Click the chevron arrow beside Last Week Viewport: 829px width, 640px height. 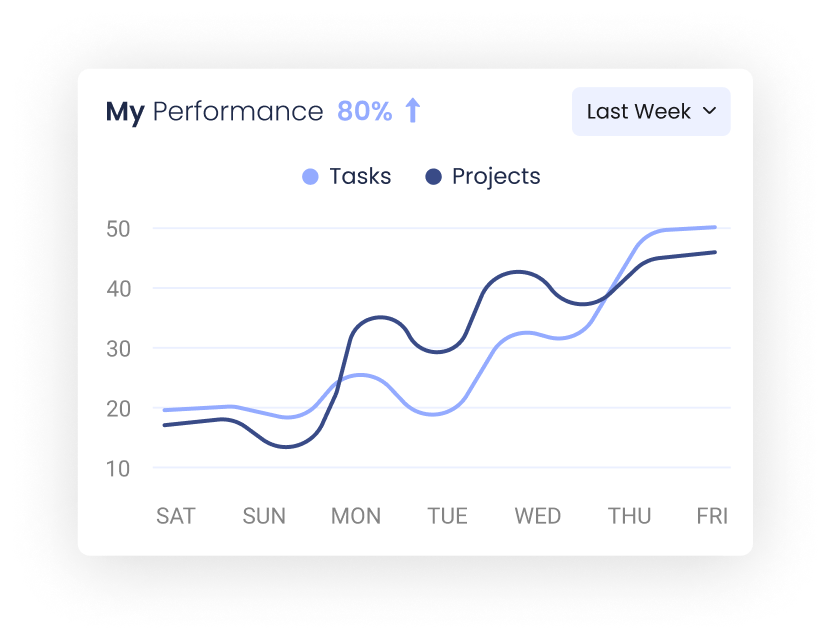pyautogui.click(x=710, y=111)
